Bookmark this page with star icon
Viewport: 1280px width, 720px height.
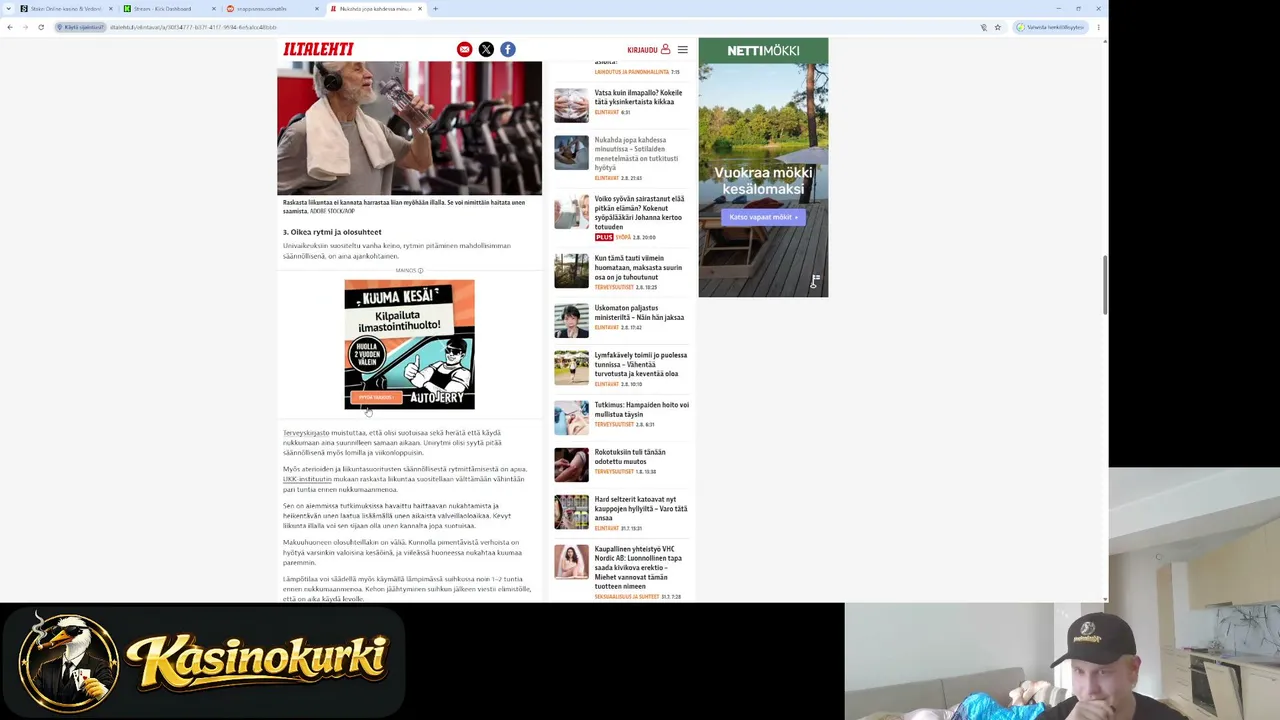pyautogui.click(x=998, y=27)
